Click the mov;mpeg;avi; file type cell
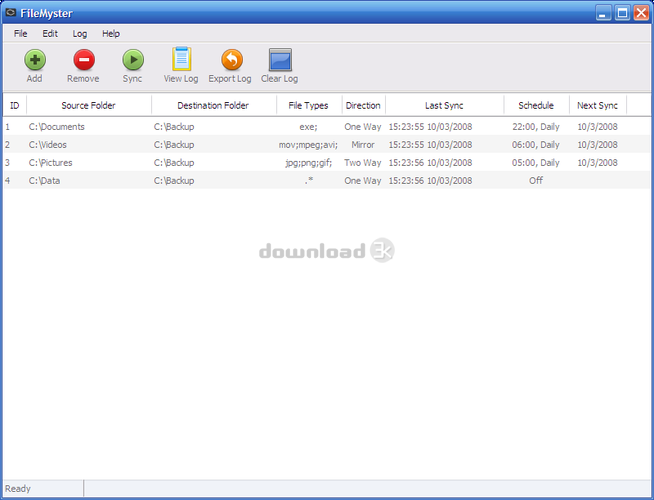654x500 pixels. (308, 145)
